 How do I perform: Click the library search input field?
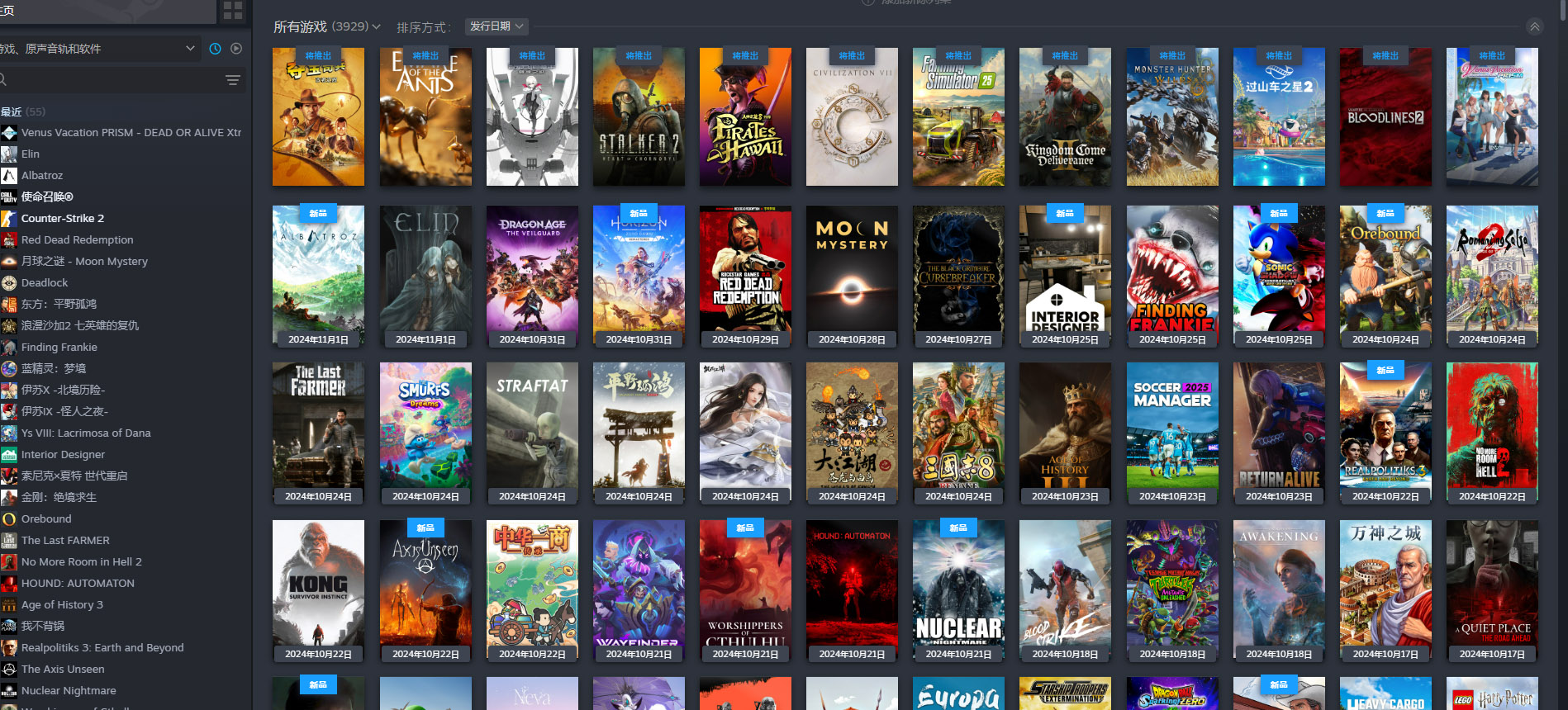(x=112, y=80)
